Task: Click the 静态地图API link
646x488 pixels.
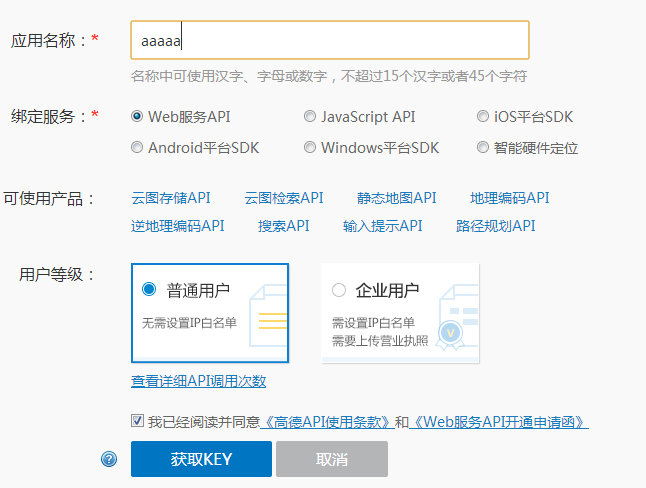Action: [397, 198]
